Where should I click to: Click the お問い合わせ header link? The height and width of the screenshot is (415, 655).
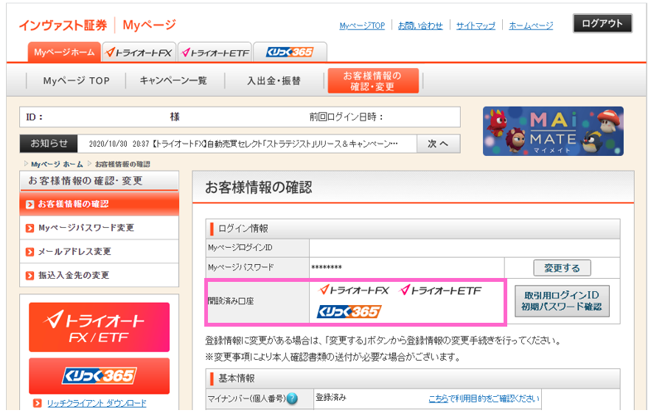(420, 26)
